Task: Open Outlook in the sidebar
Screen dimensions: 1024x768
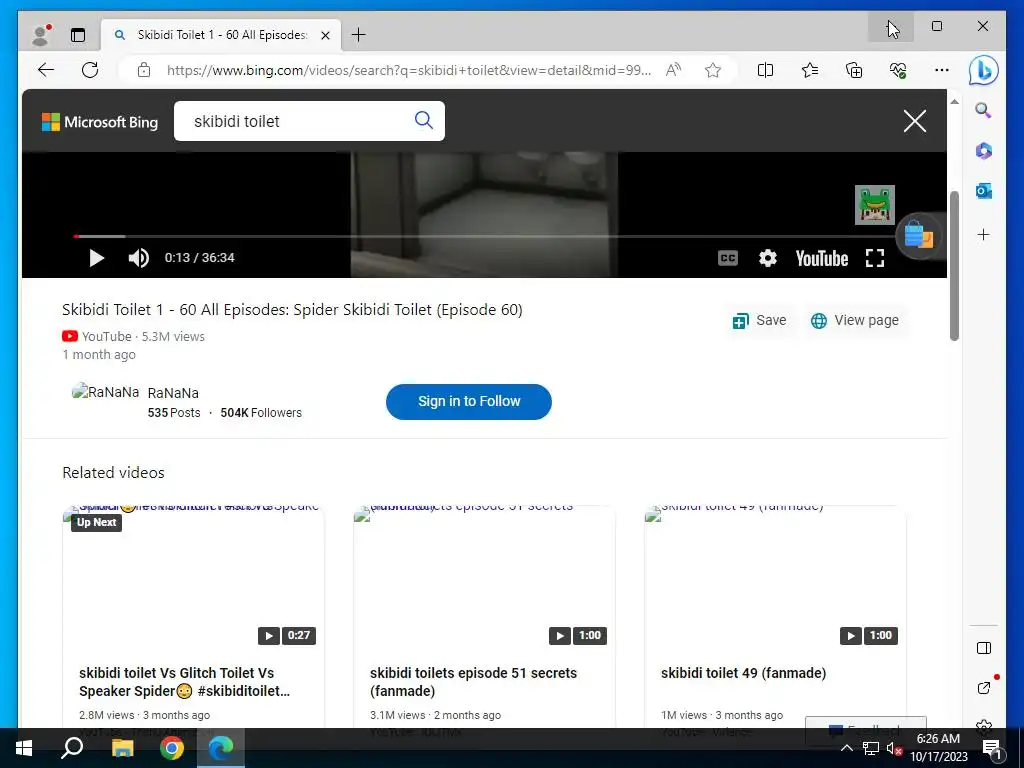Action: coord(984,191)
